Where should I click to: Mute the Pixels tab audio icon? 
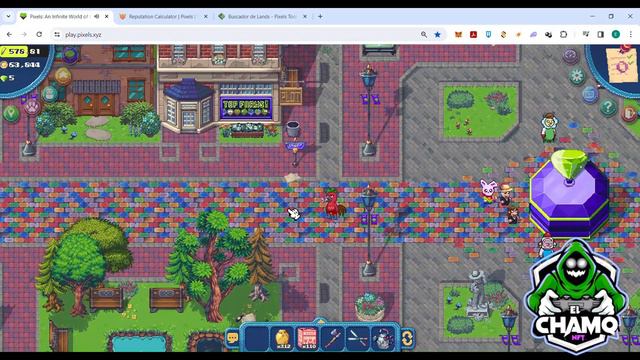[x=96, y=17]
